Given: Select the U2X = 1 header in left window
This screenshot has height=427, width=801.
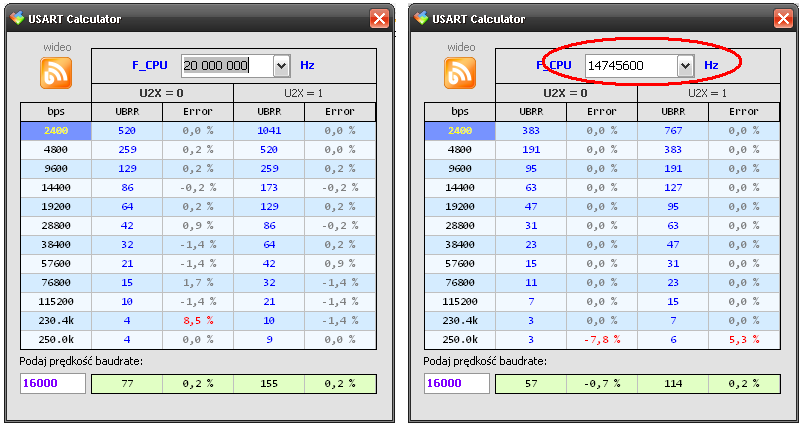Looking at the screenshot, I should tap(305, 93).
